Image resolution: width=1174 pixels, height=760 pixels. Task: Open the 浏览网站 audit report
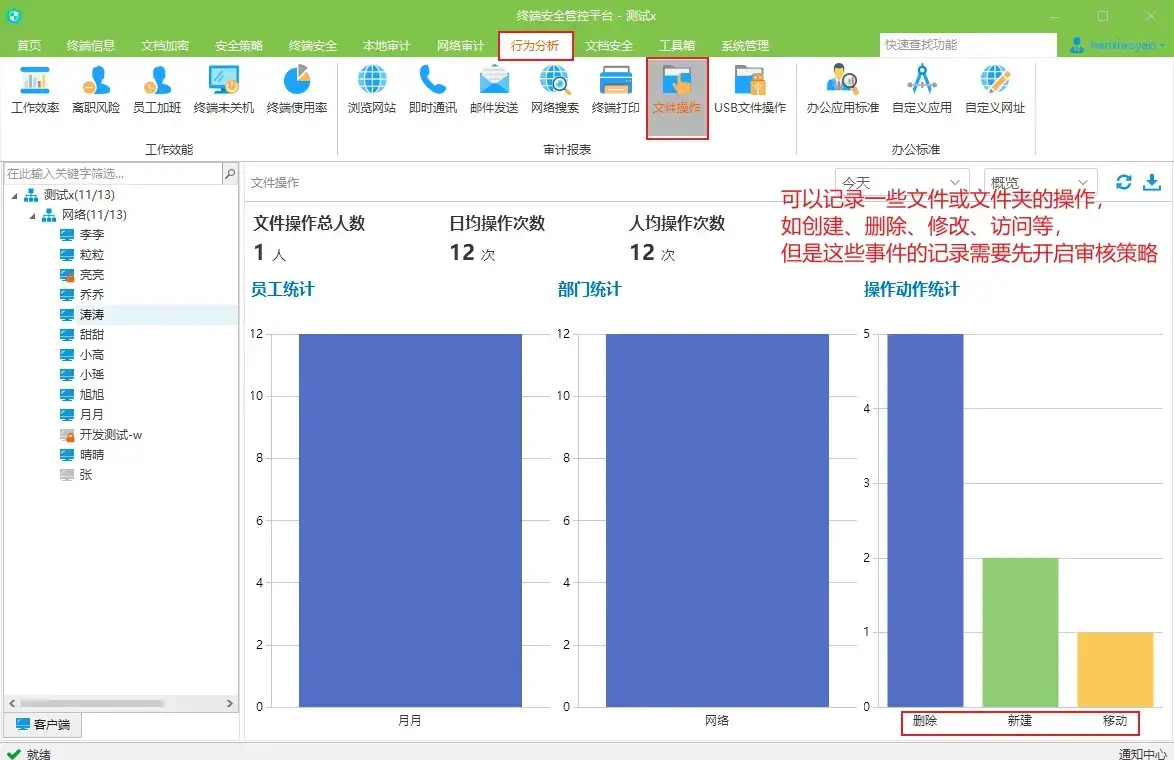[x=372, y=90]
